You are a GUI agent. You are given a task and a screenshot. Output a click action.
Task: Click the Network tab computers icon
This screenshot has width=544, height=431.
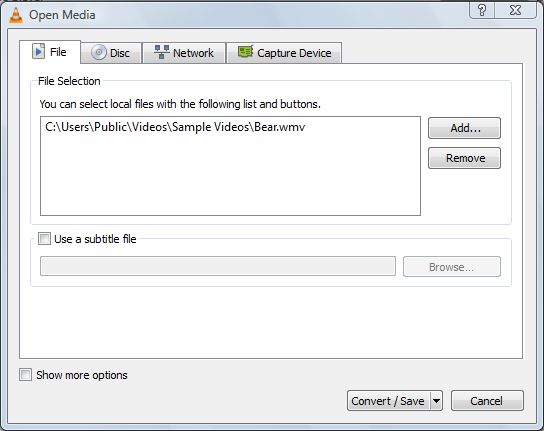162,52
